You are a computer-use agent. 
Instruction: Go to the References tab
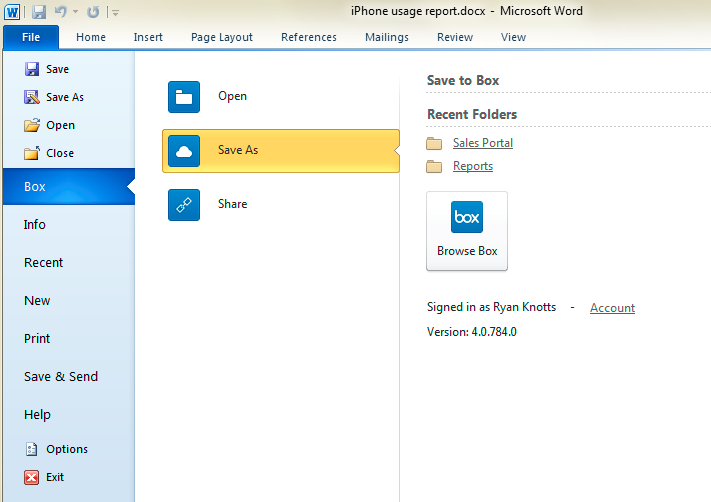pos(309,37)
